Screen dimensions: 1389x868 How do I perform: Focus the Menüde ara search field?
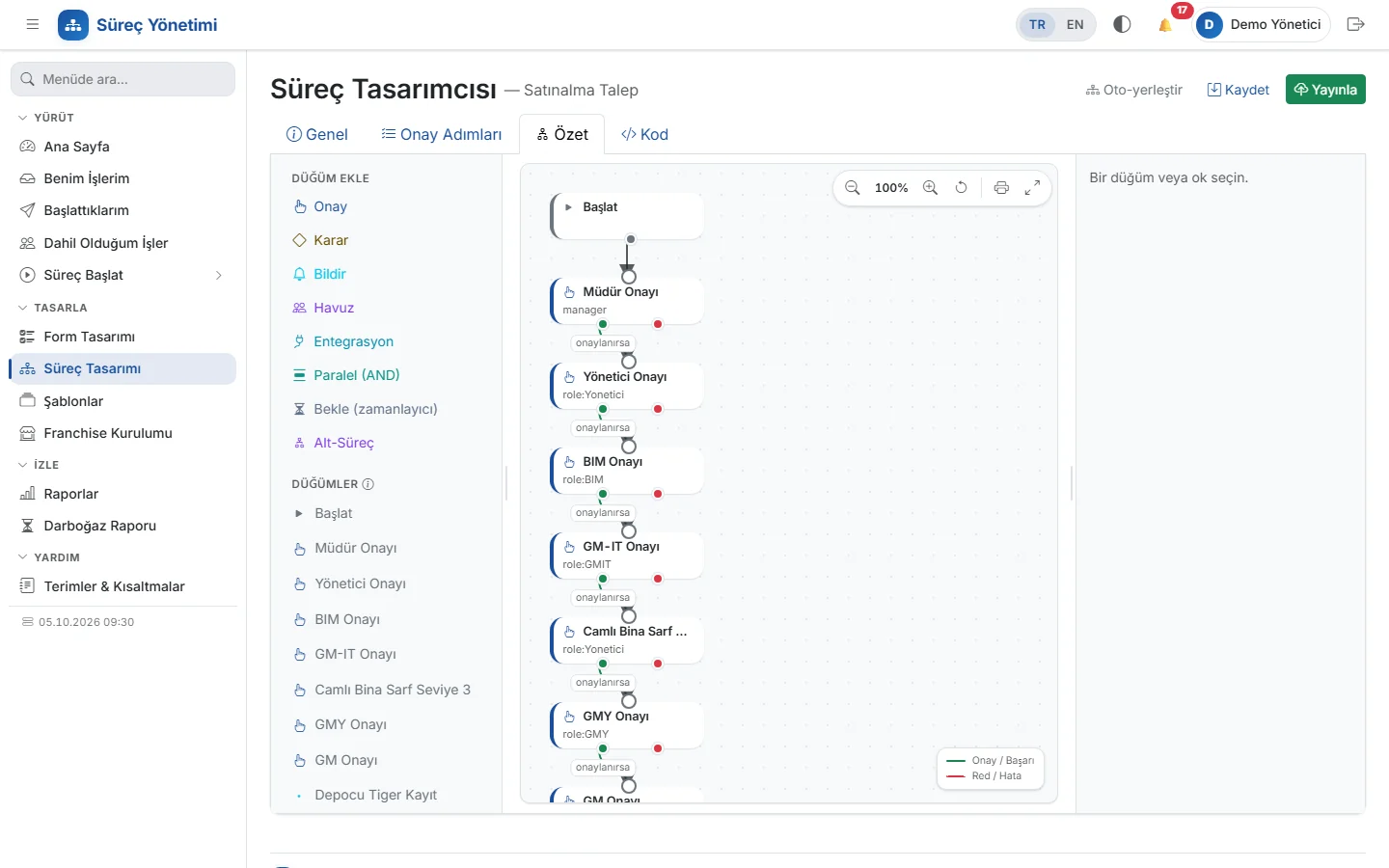pos(123,79)
